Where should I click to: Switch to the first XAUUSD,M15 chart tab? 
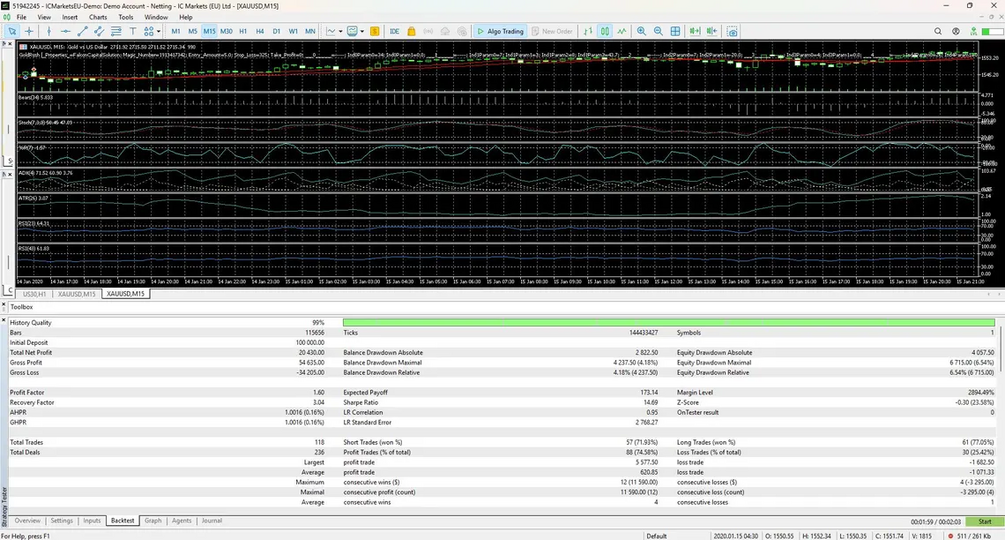(x=76, y=294)
